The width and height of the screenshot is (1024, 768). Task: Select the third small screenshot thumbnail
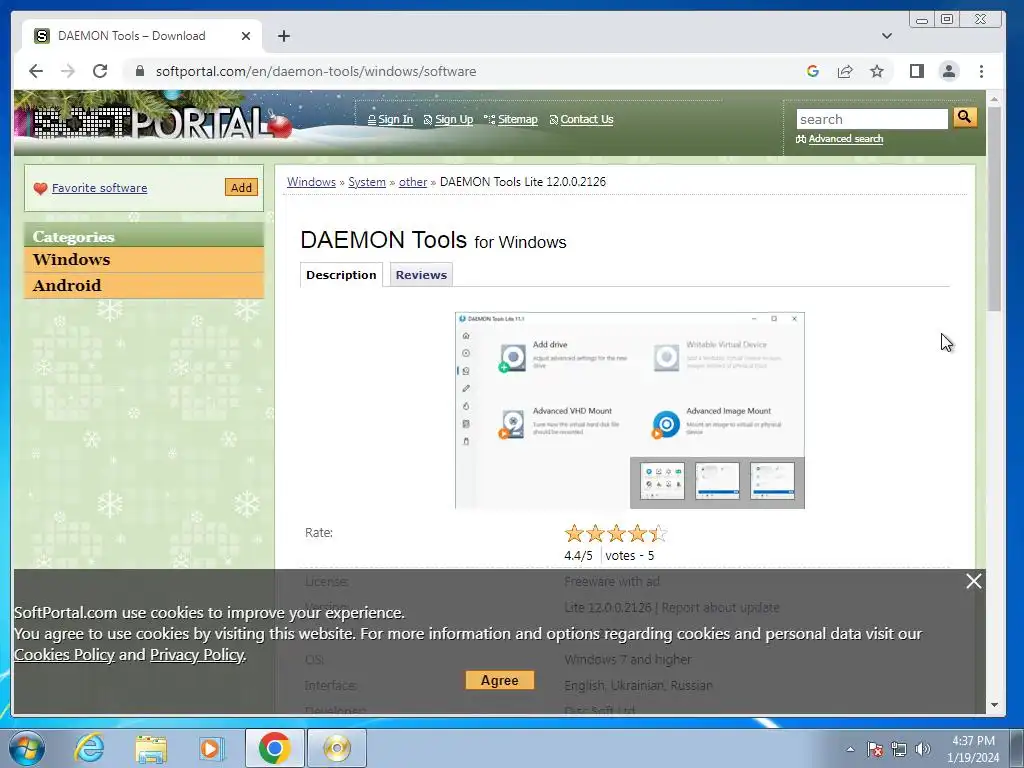(772, 481)
